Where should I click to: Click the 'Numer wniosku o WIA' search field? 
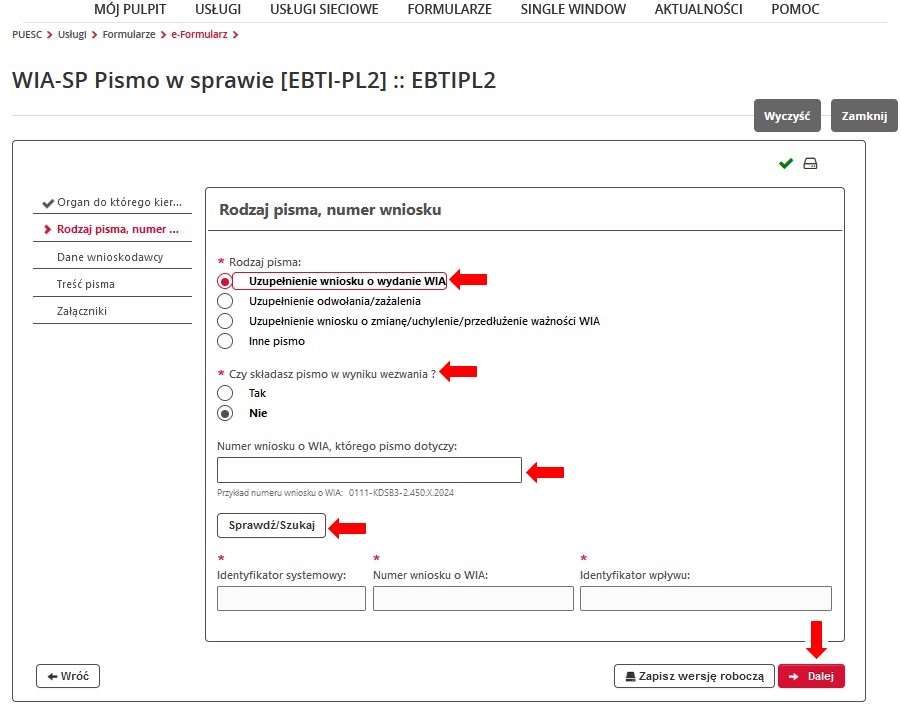tap(369, 470)
